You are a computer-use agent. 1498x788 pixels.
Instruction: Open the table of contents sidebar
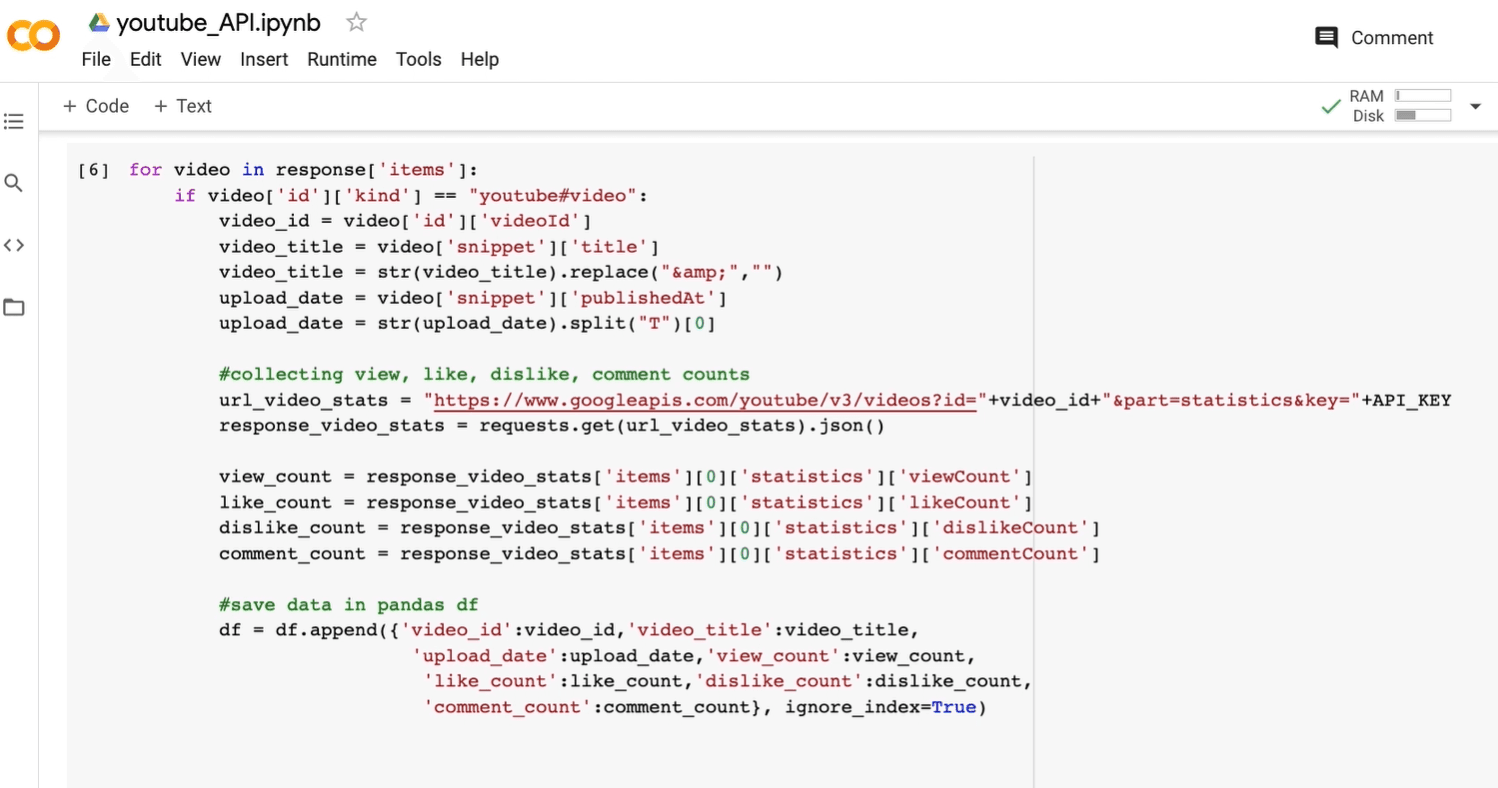[x=13, y=120]
